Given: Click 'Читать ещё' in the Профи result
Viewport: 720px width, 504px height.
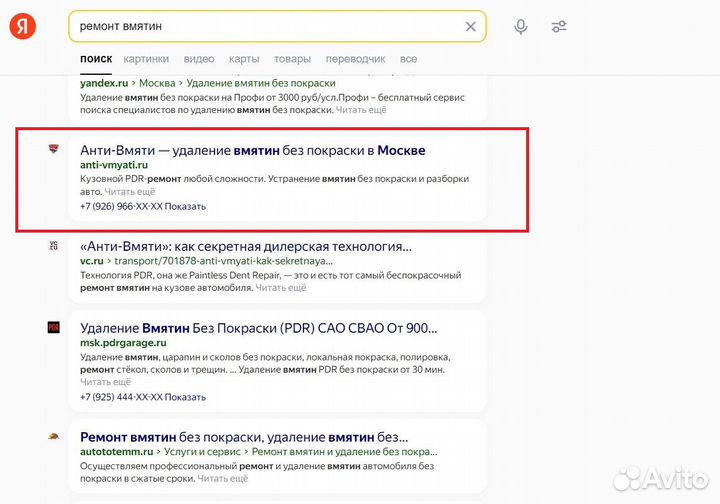Looking at the screenshot, I should pyautogui.click(x=361, y=110).
